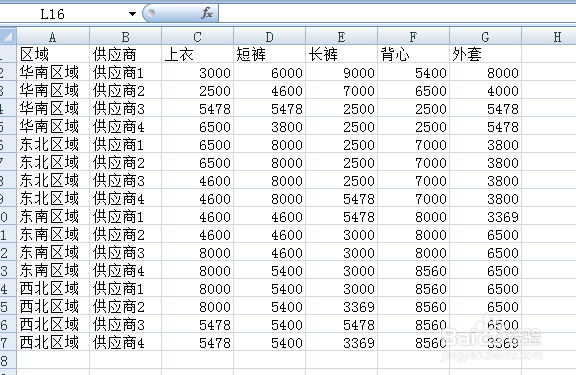Select 外套 value 3369 in 东南区域 供应商1 row
The height and width of the screenshot is (375, 576).
(485, 216)
